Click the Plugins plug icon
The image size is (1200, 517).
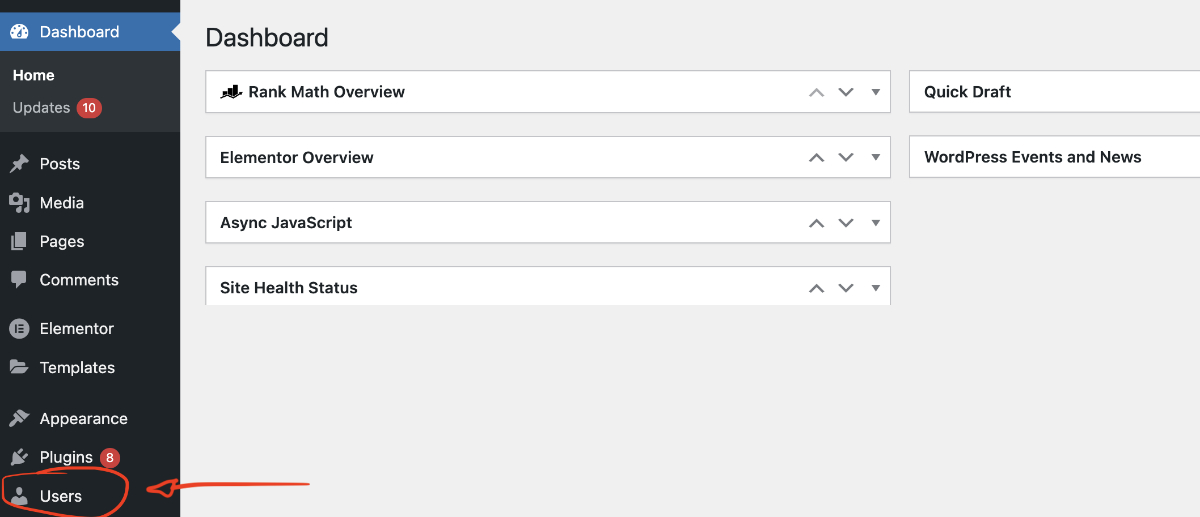pos(19,458)
